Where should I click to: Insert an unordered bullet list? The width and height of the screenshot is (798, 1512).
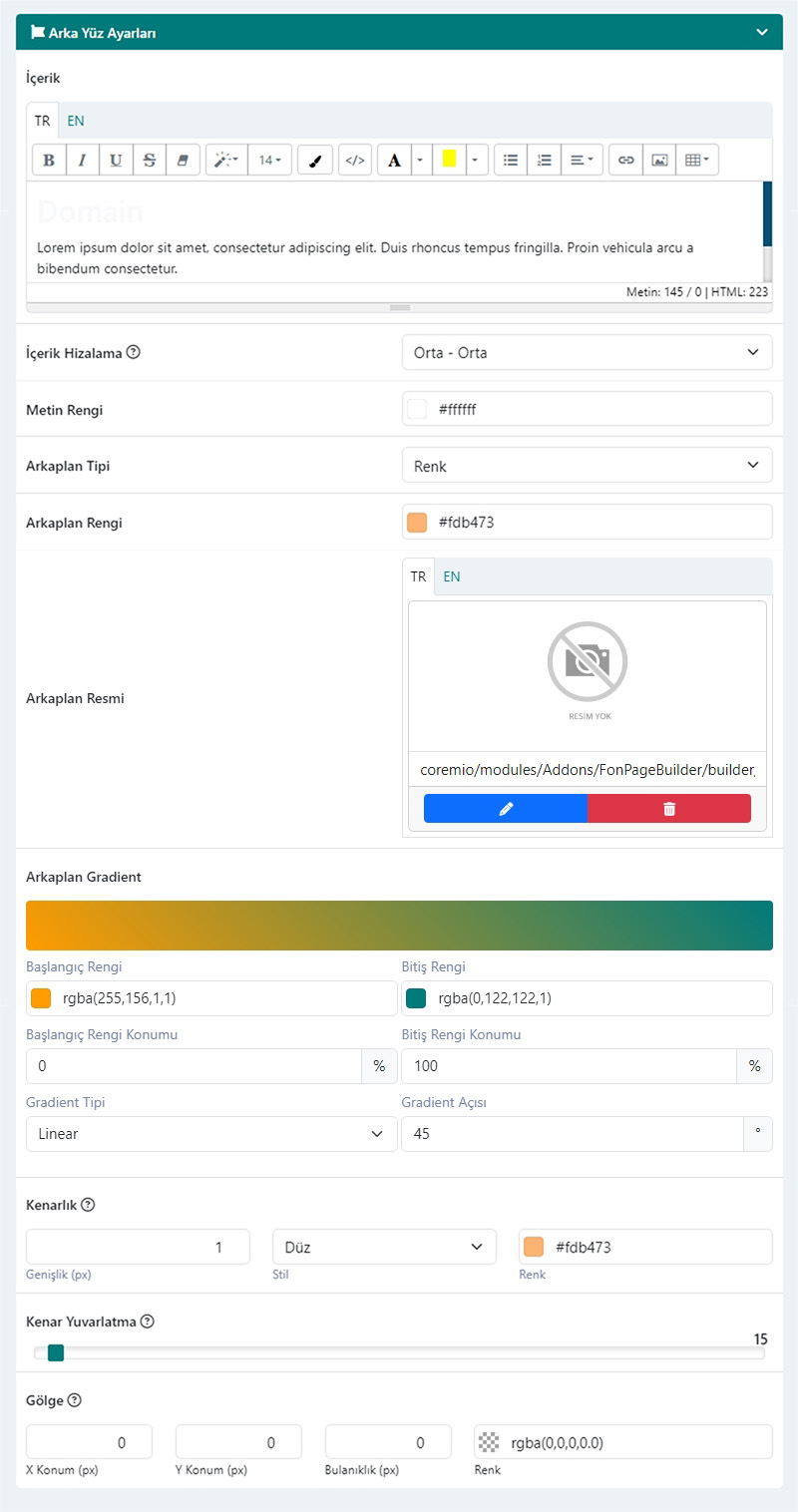click(511, 160)
